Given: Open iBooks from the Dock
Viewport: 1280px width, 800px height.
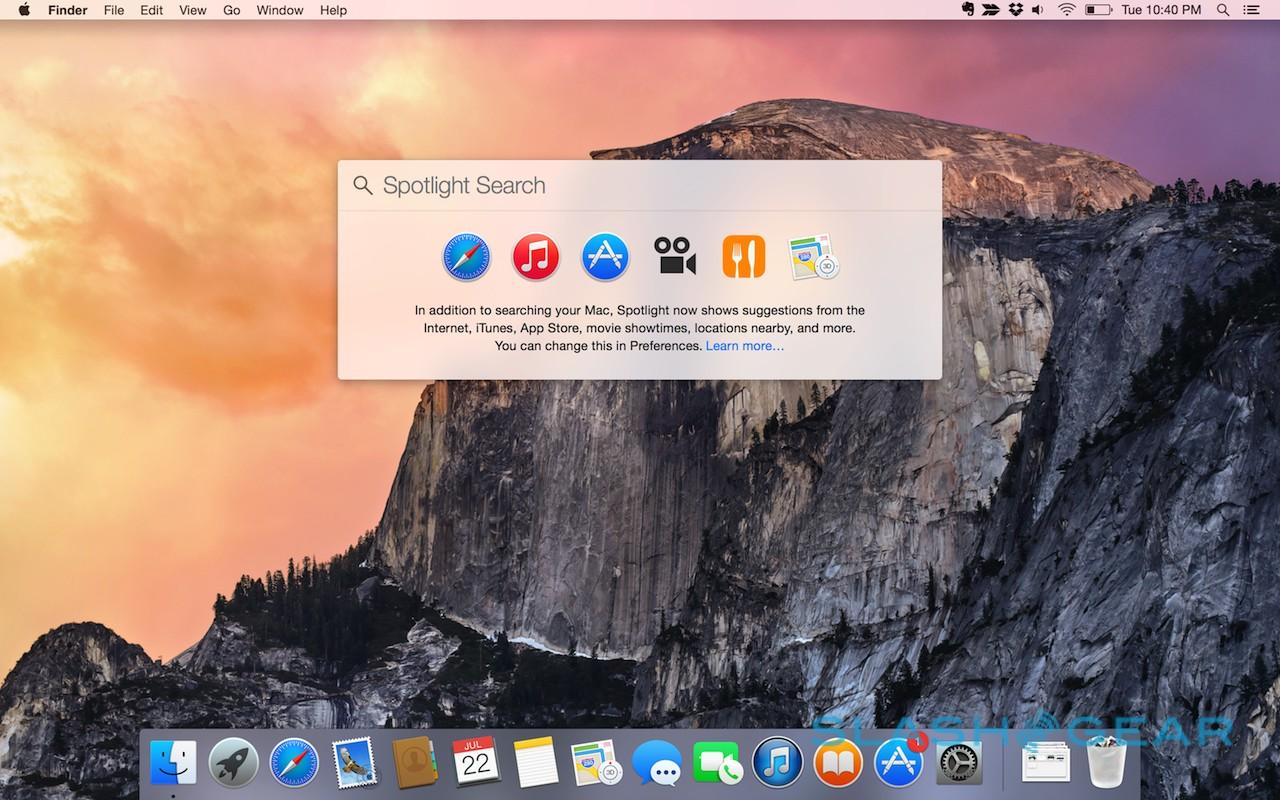Looking at the screenshot, I should [x=838, y=765].
